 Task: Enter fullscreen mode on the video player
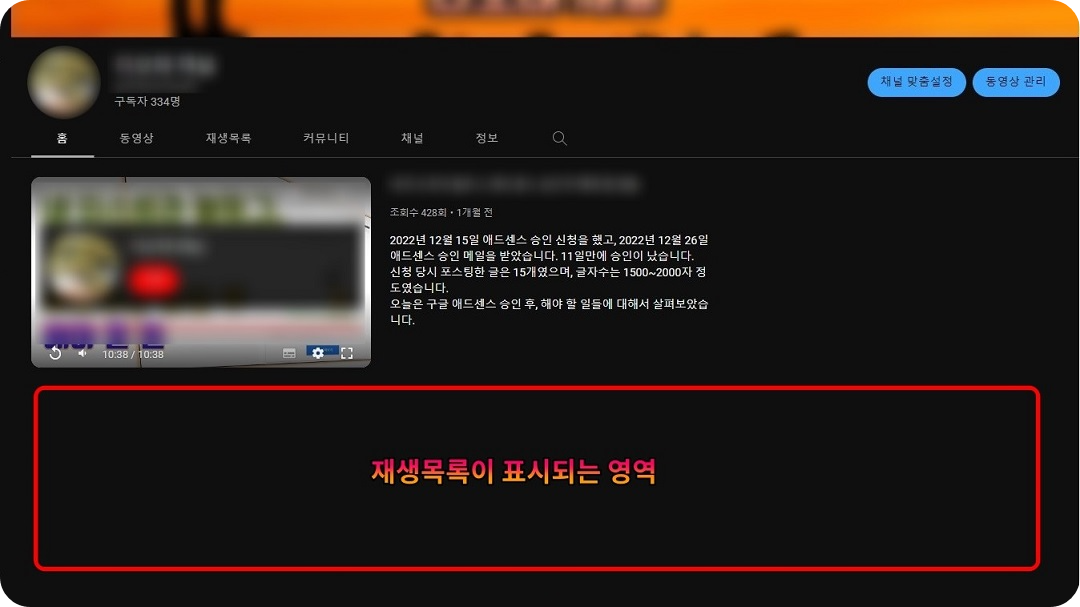347,353
